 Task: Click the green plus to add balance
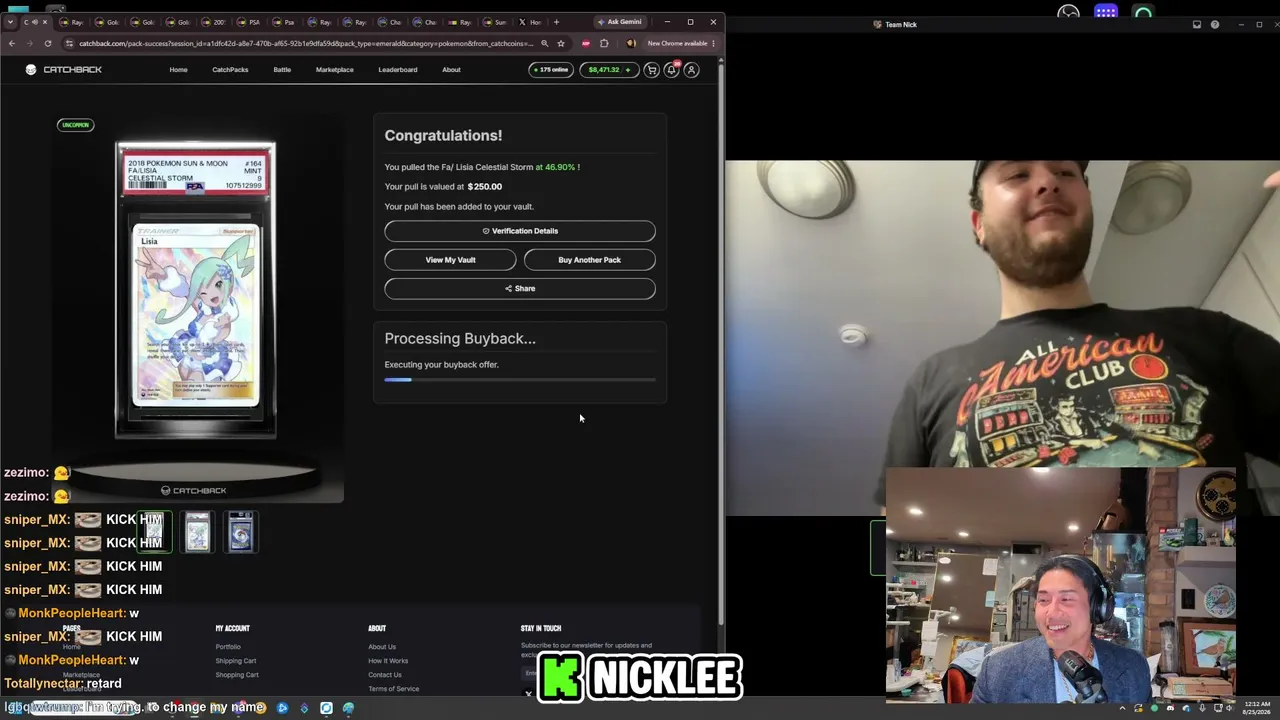coord(628,70)
